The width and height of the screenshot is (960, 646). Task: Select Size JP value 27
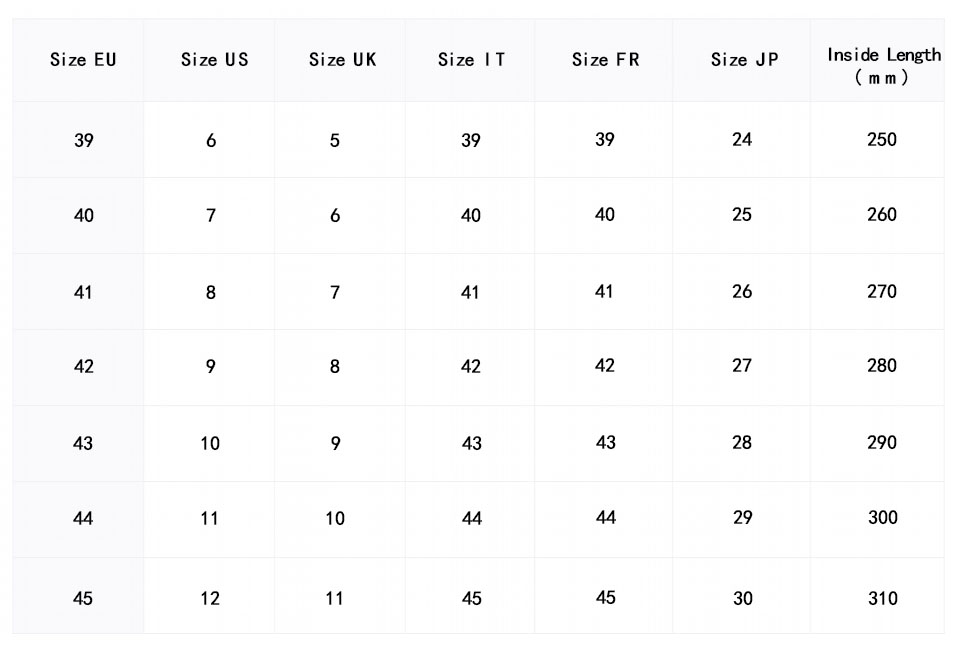pyautogui.click(x=742, y=366)
